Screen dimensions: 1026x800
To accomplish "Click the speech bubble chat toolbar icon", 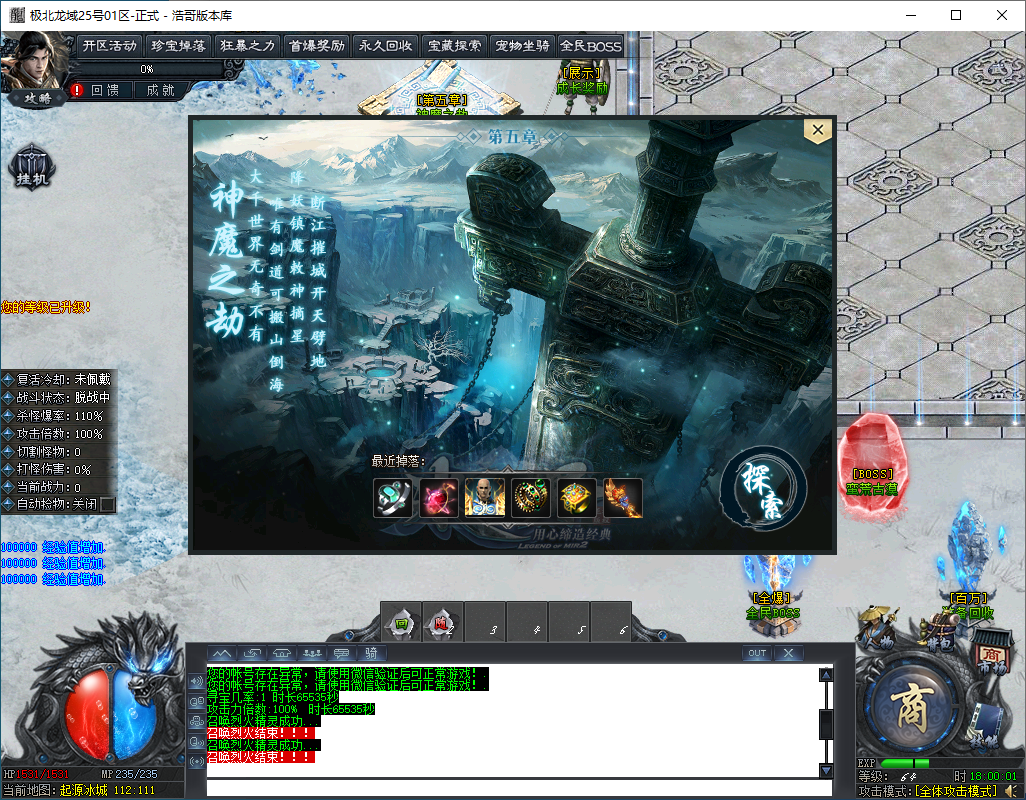I will (x=342, y=653).
